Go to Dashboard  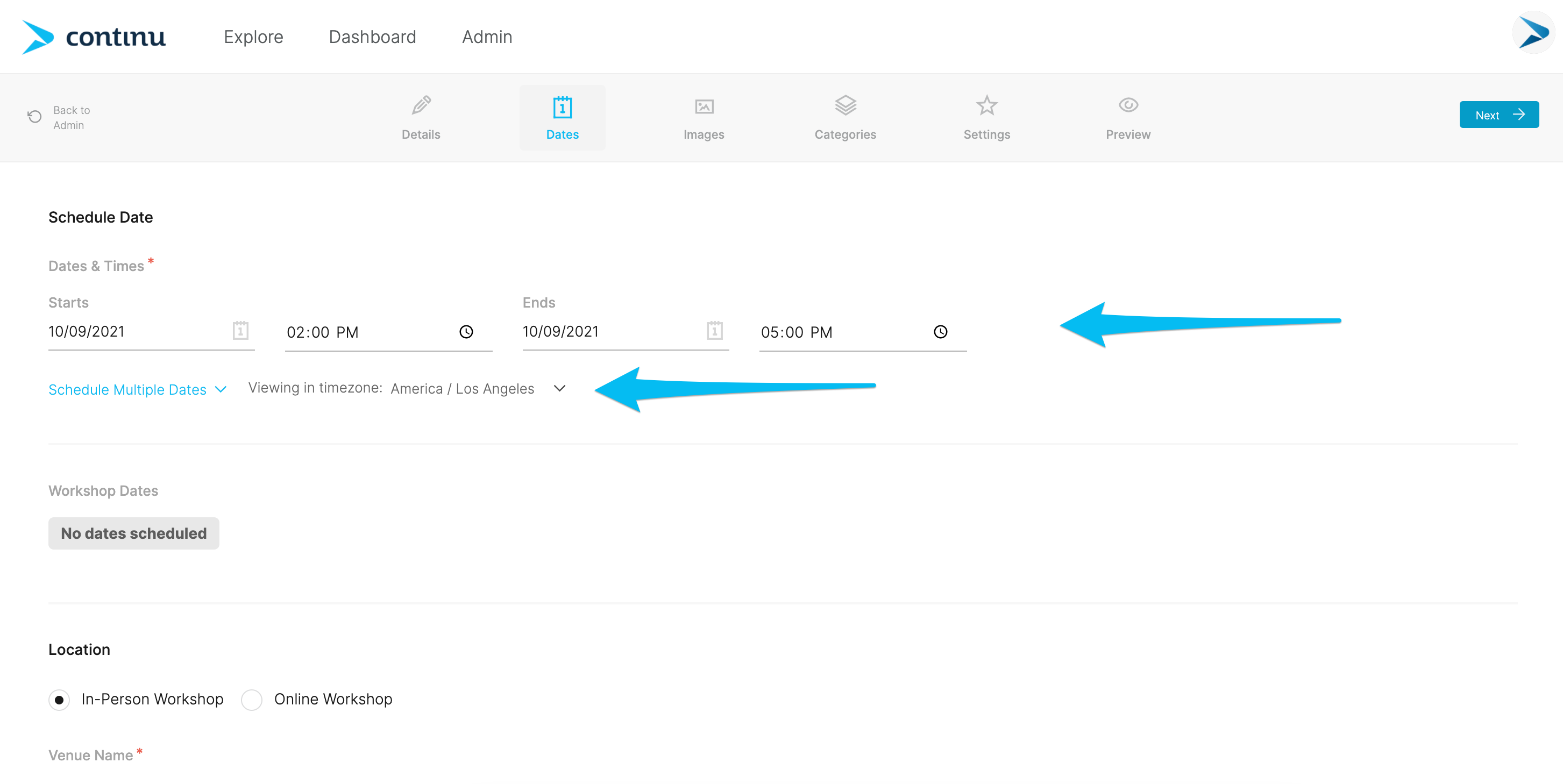(x=373, y=37)
